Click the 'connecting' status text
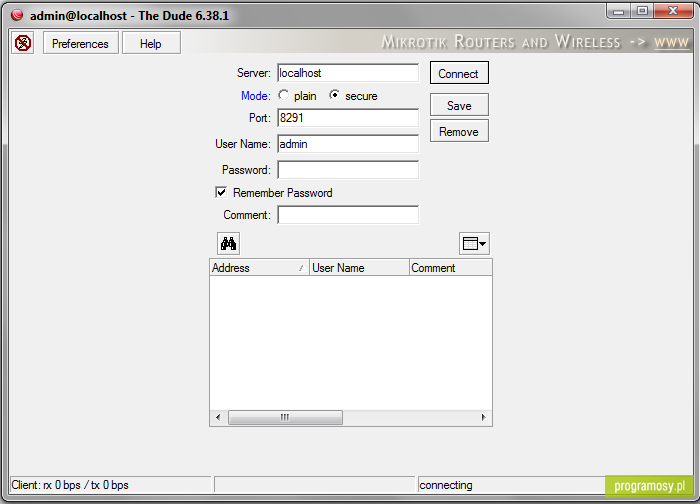This screenshot has width=700, height=504. (x=446, y=485)
